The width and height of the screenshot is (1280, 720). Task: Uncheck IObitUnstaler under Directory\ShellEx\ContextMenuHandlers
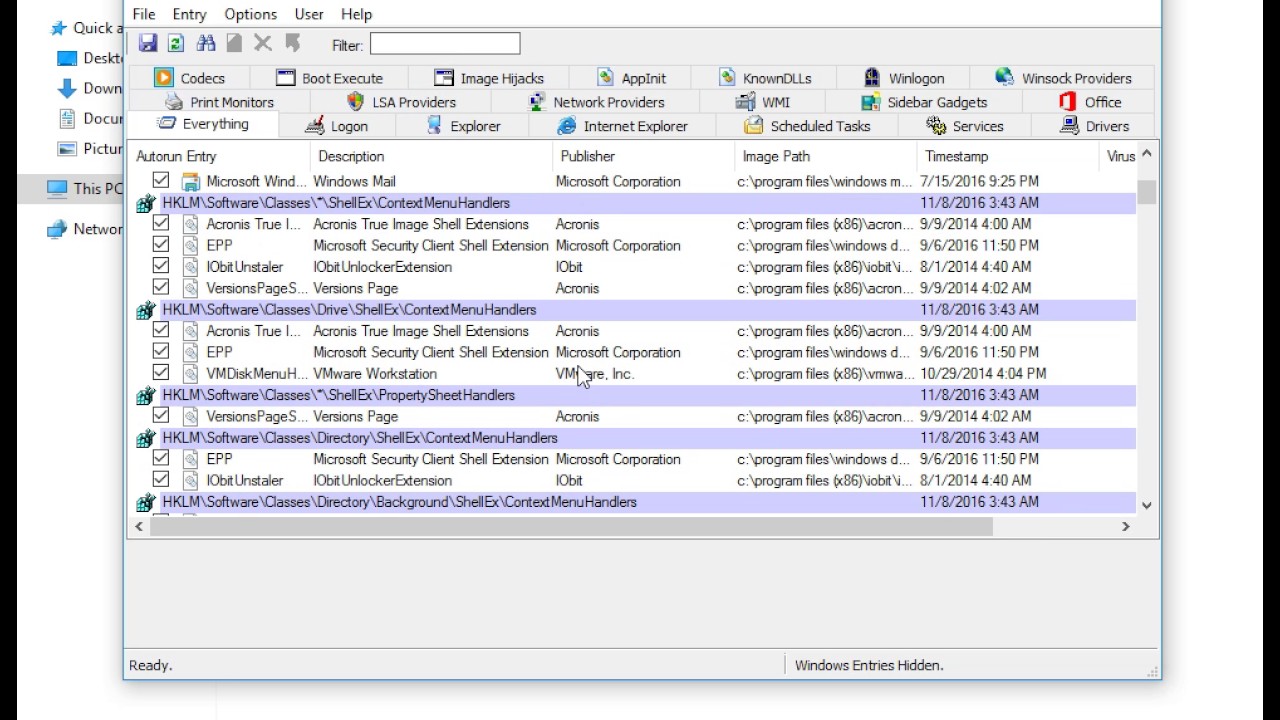[161, 480]
